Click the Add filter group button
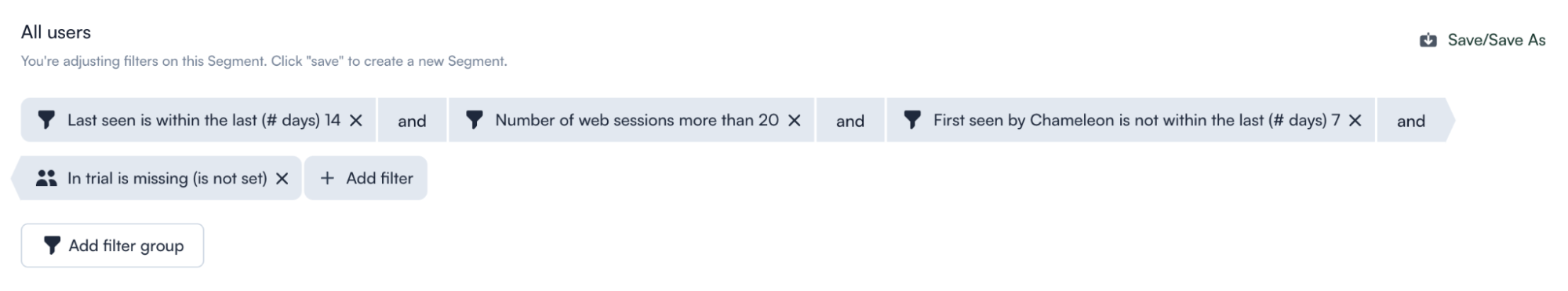This screenshot has width=1568, height=291. coord(112,246)
